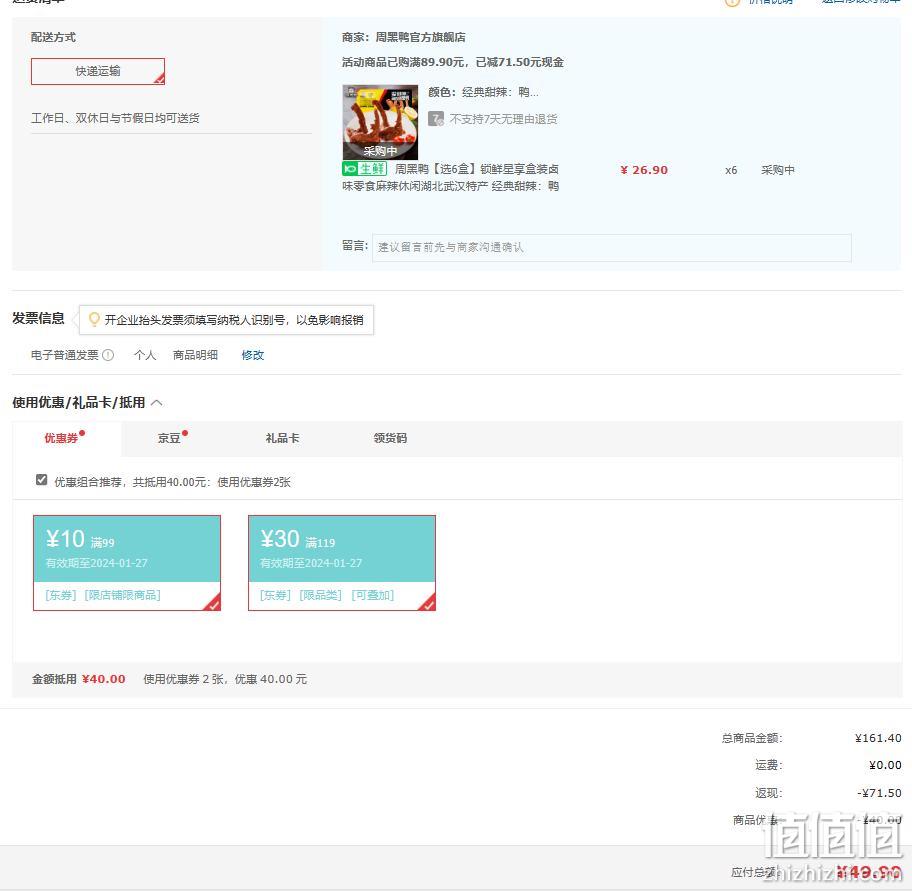This screenshot has height=891, width=912.
Task: Click the 运费 ¥0.00 value
Action: 885,765
